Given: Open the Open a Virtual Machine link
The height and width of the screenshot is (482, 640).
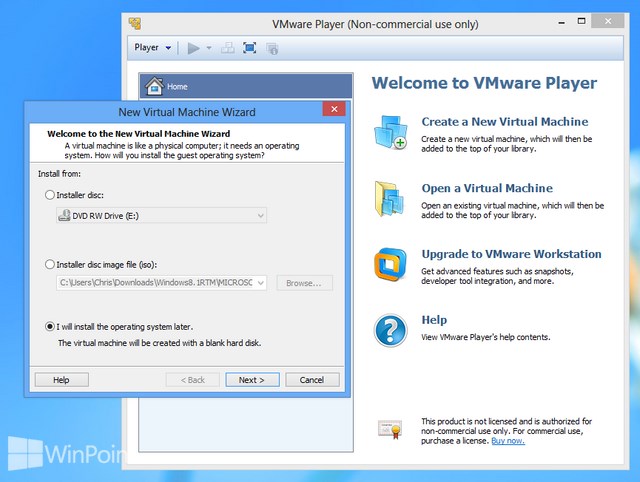Looking at the screenshot, I should (x=487, y=188).
